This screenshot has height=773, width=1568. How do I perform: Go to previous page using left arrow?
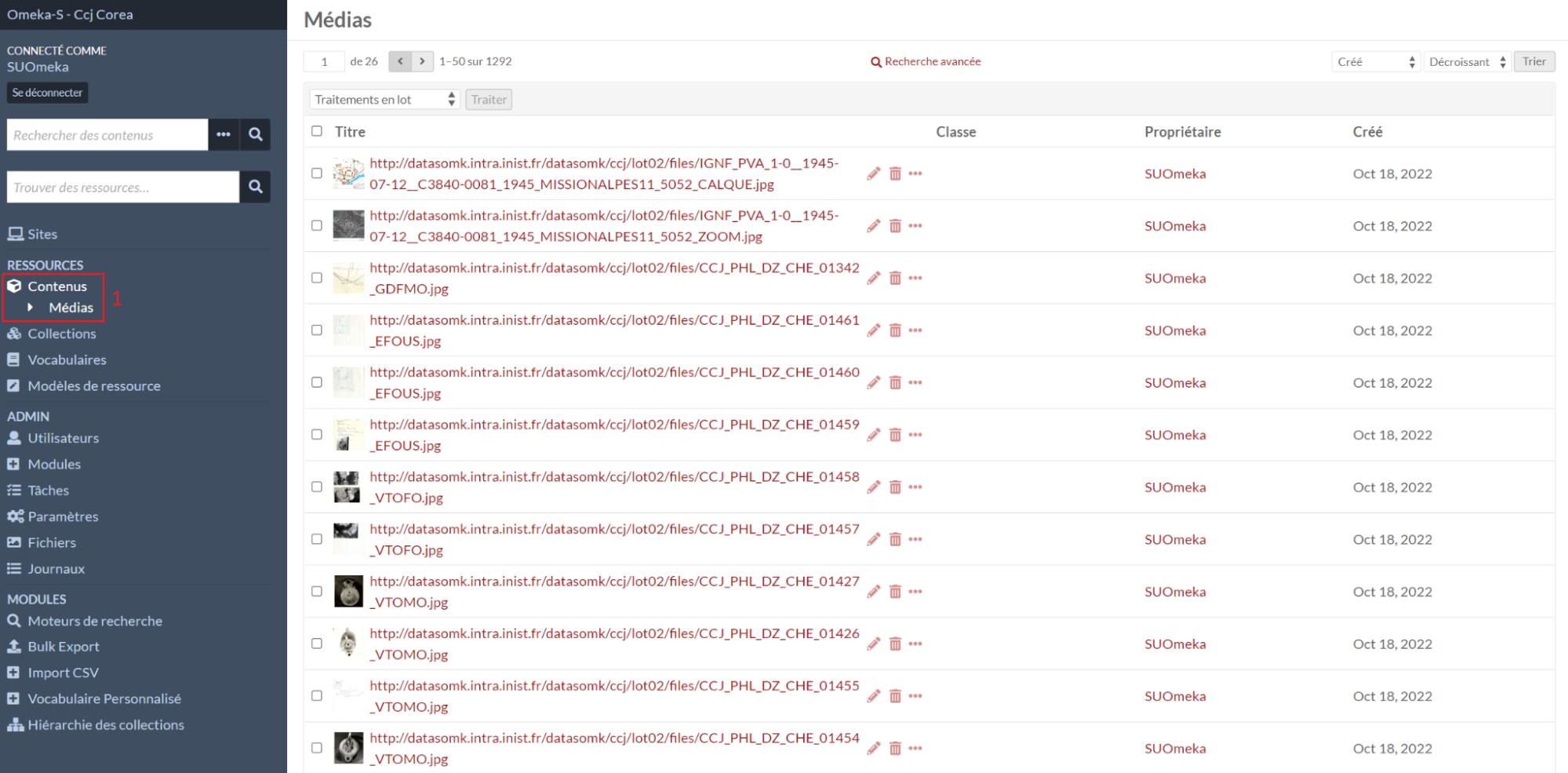tap(400, 61)
